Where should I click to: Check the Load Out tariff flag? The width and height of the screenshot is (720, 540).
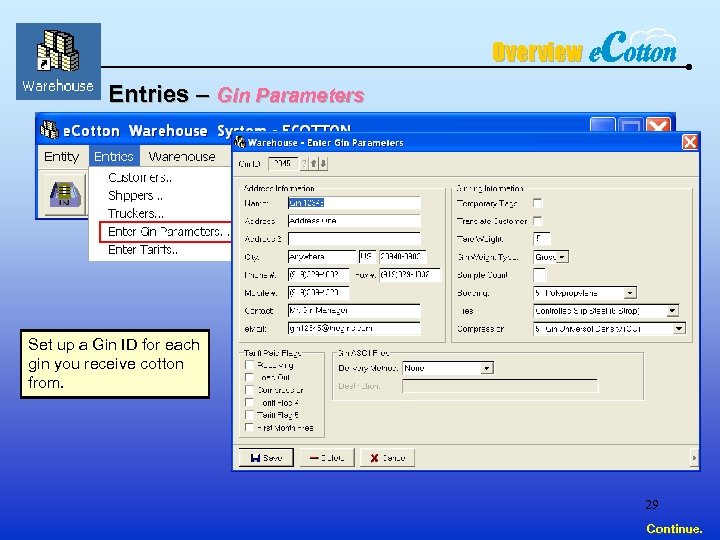click(x=249, y=377)
